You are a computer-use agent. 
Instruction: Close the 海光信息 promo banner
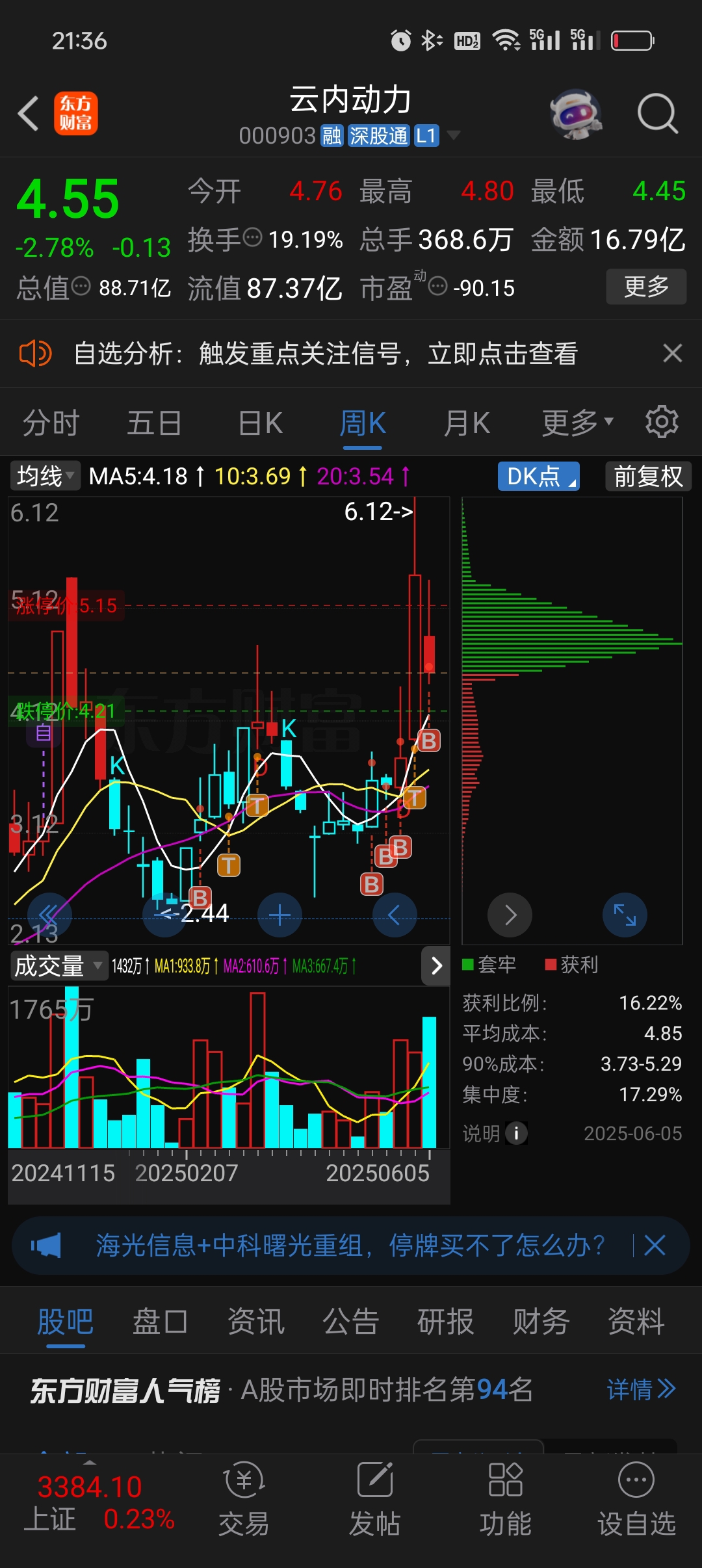tap(655, 1246)
